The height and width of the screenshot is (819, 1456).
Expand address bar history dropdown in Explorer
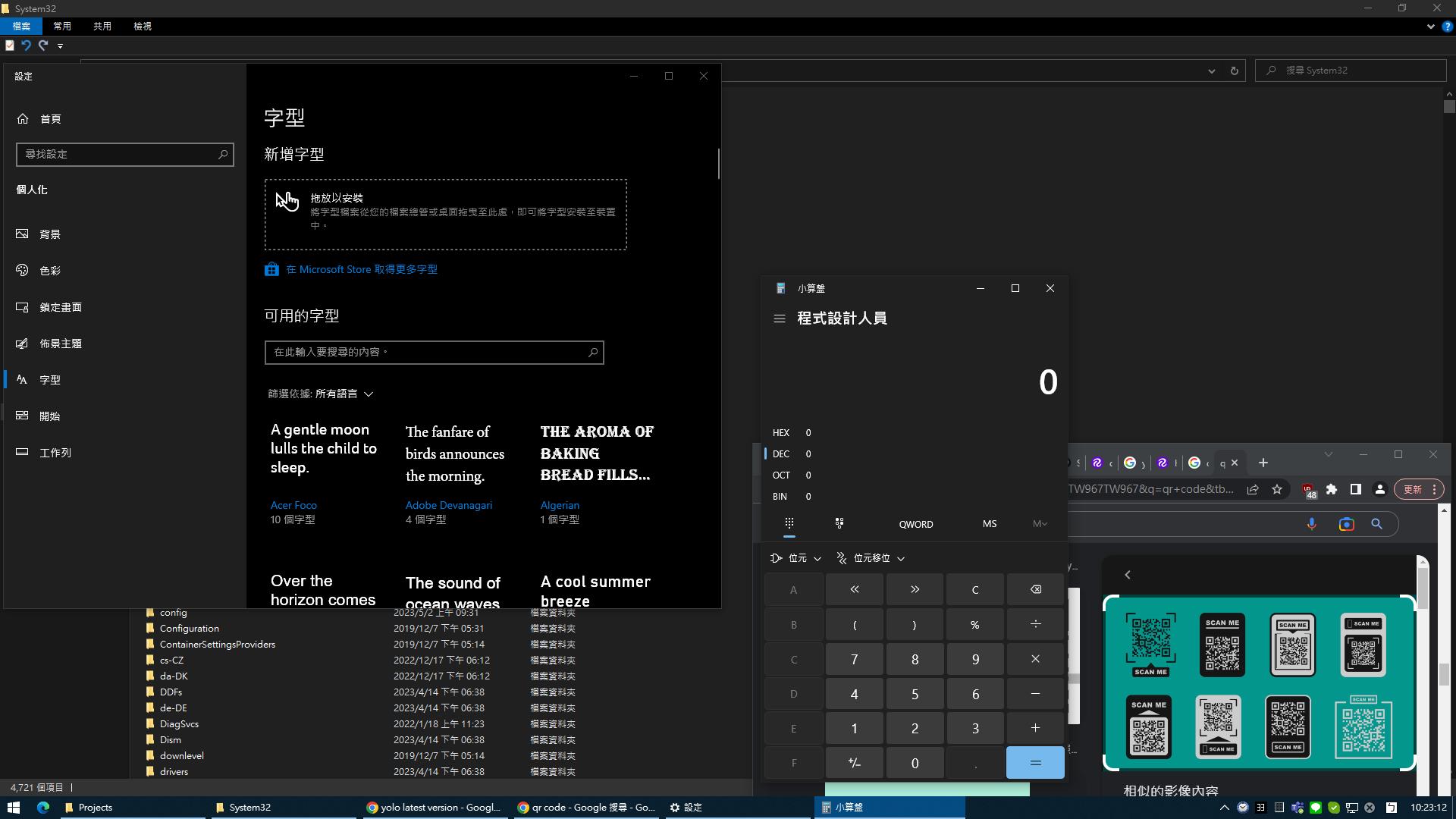point(1211,71)
